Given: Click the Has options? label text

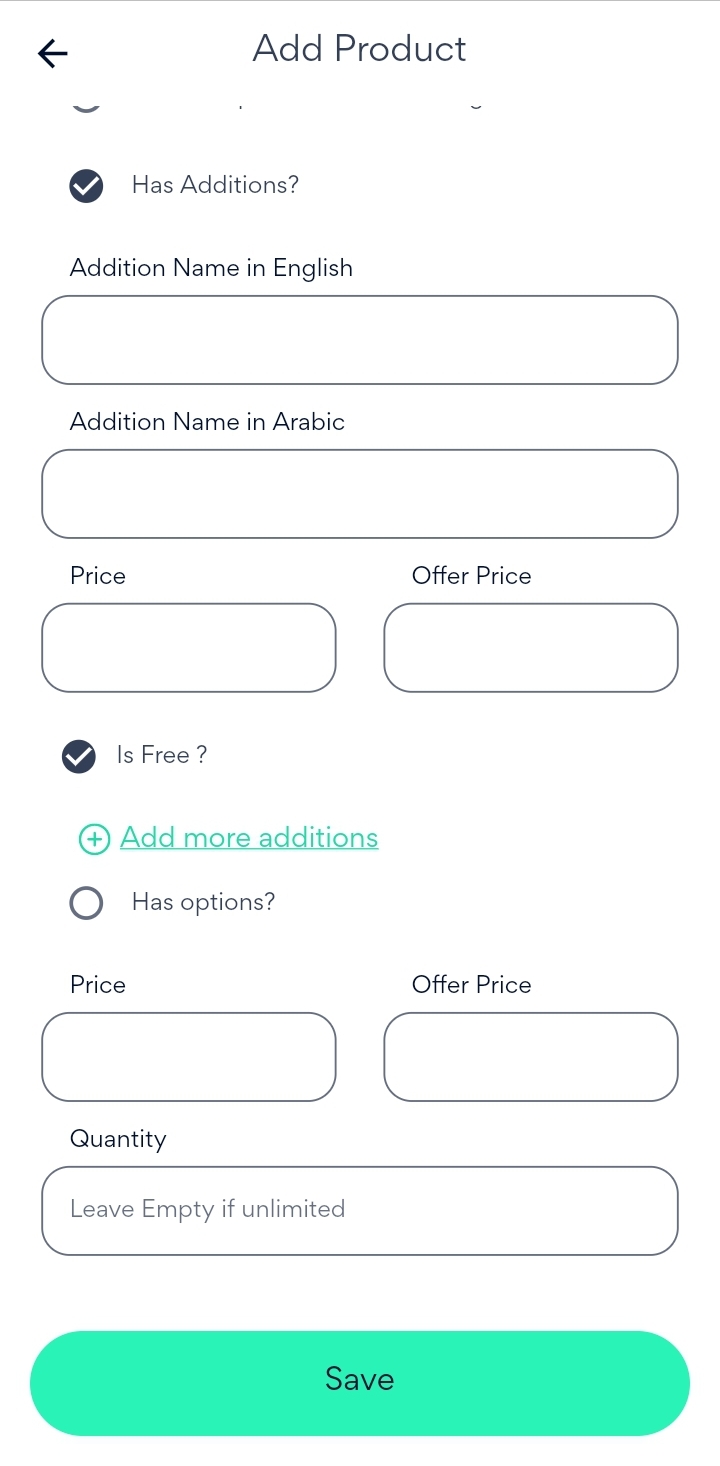Looking at the screenshot, I should pos(203,902).
